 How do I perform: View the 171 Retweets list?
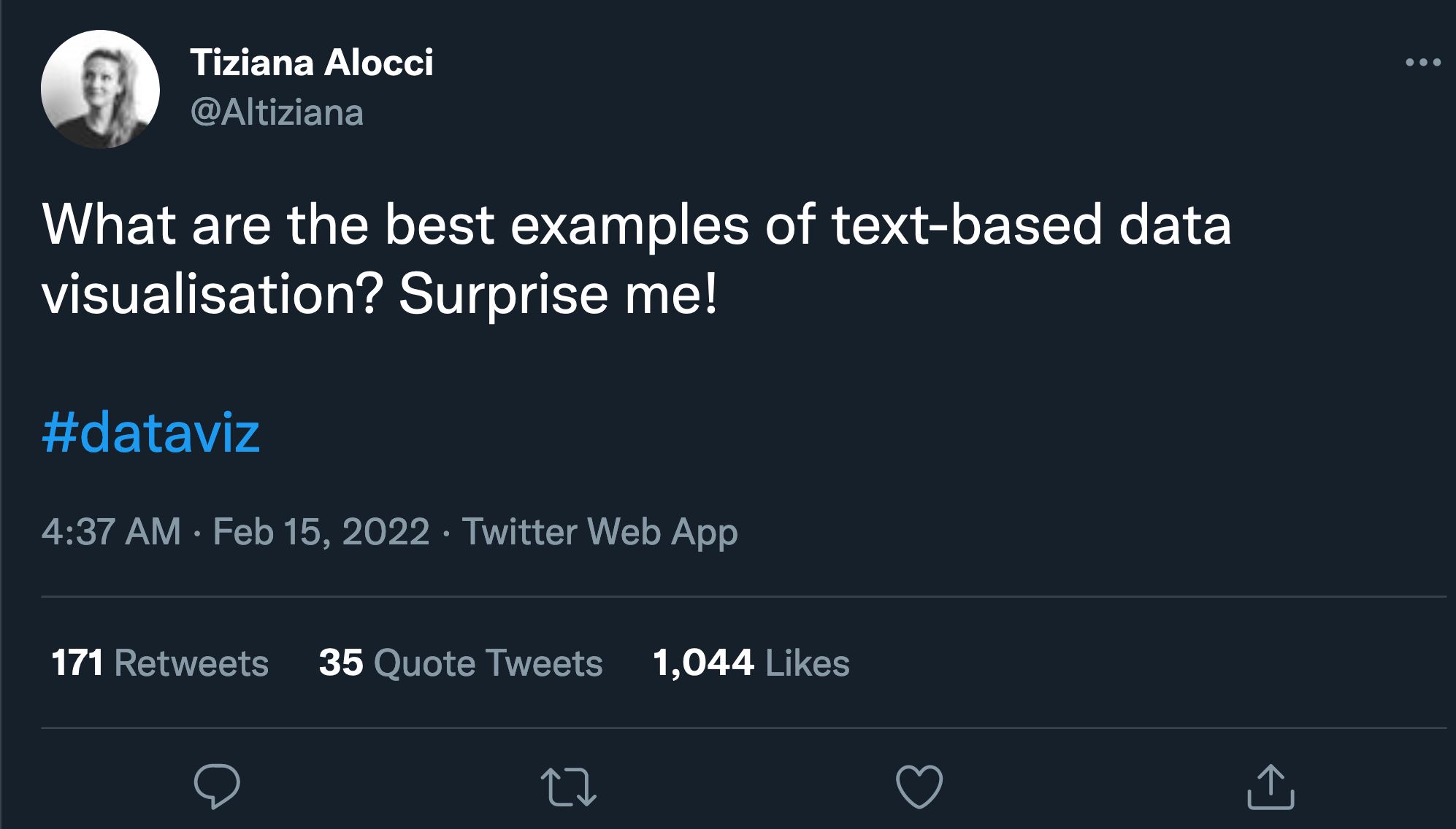(x=160, y=663)
